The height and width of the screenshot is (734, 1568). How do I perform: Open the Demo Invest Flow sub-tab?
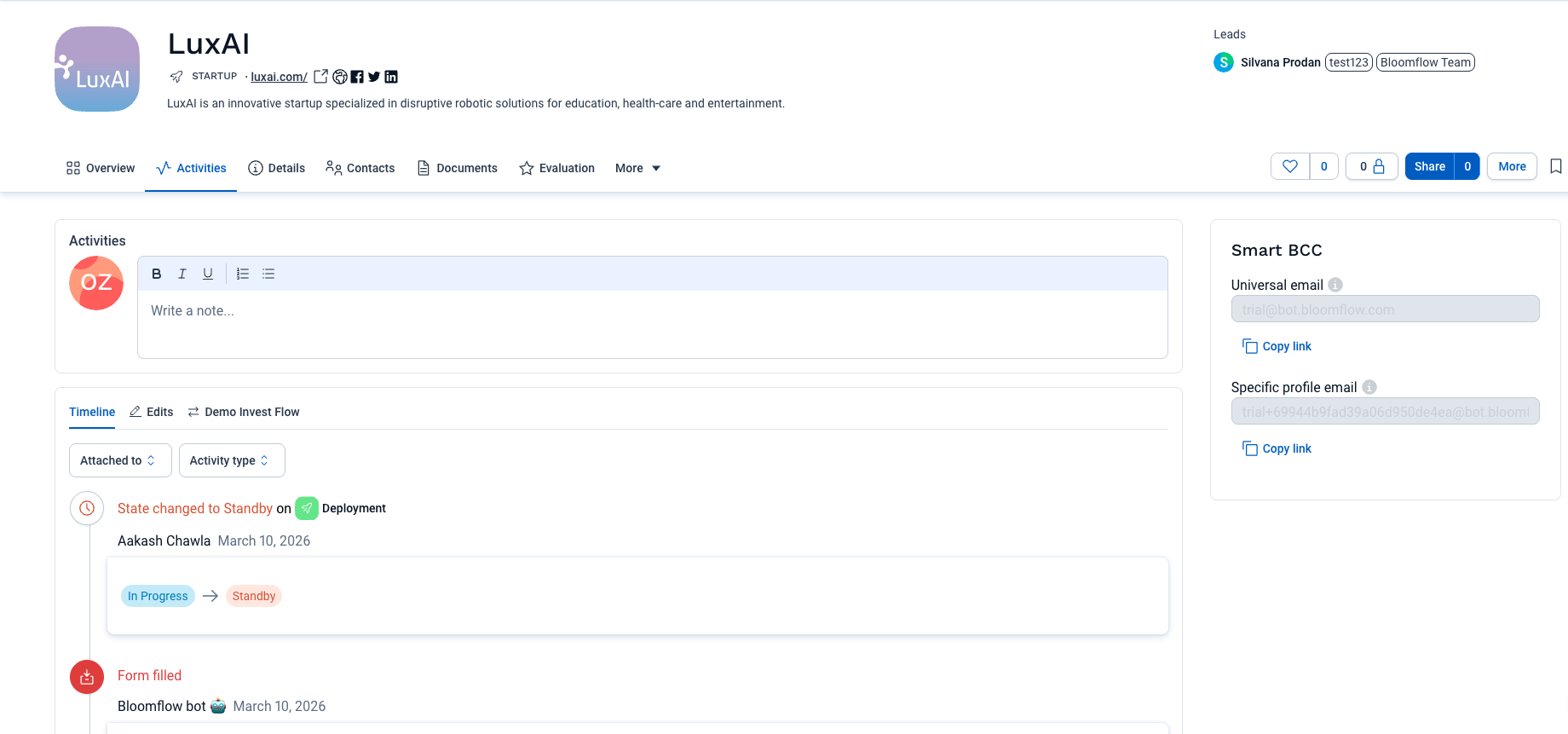point(244,412)
